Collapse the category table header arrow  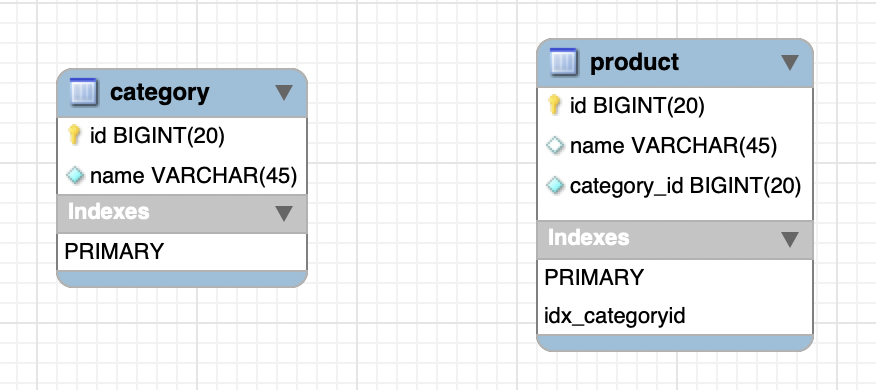coord(284,93)
